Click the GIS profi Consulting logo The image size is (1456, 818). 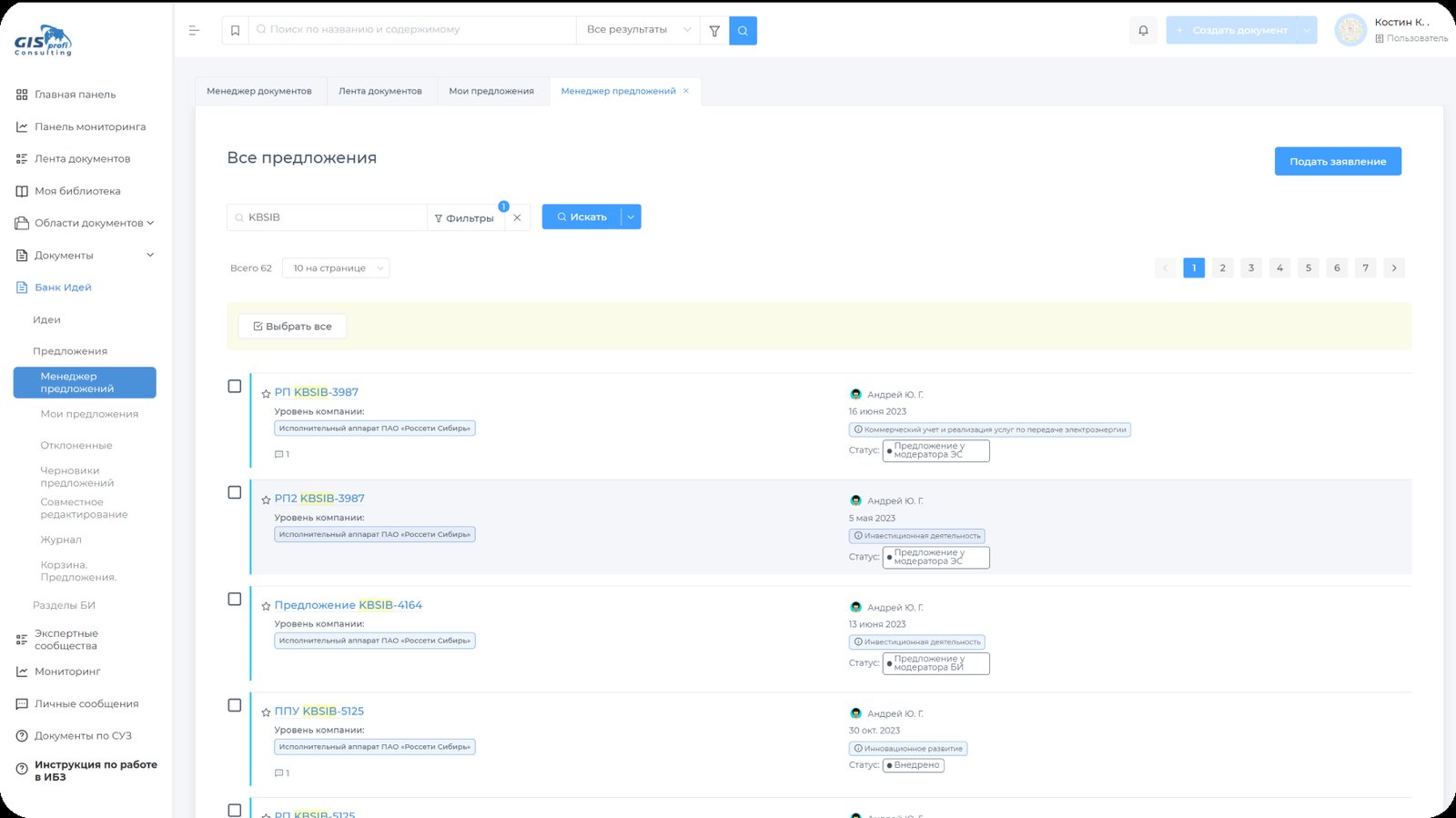(43, 41)
